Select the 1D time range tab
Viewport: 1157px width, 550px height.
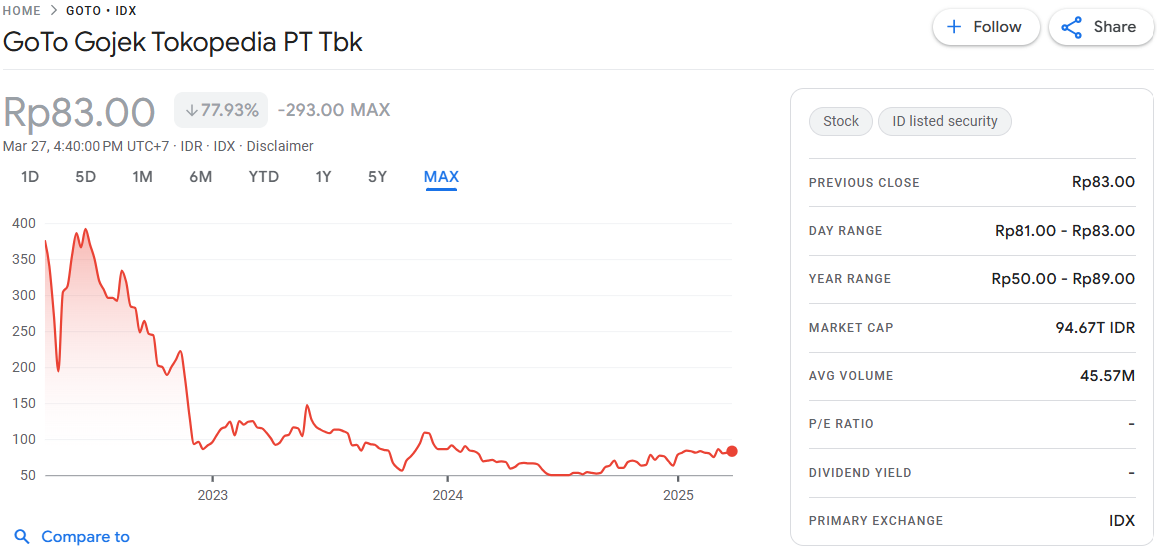tap(30, 177)
